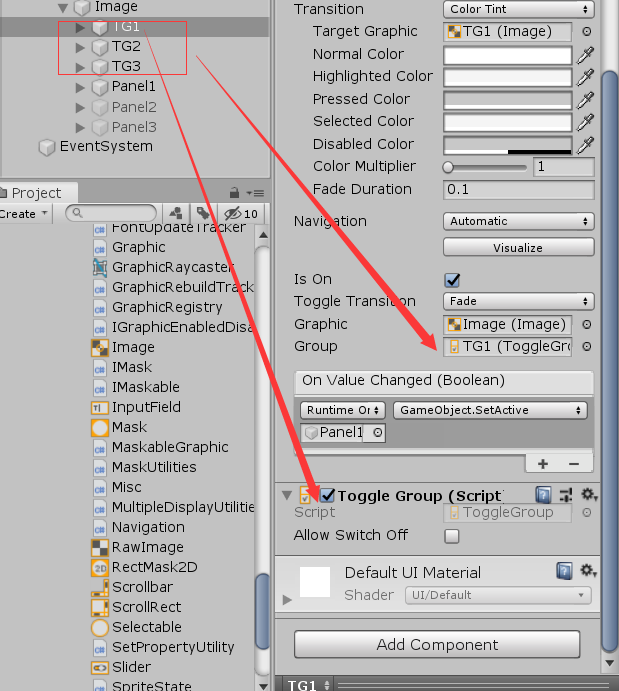Pick Disabled Color with the eyedropper
Screen dimensions: 619x691
(585, 145)
